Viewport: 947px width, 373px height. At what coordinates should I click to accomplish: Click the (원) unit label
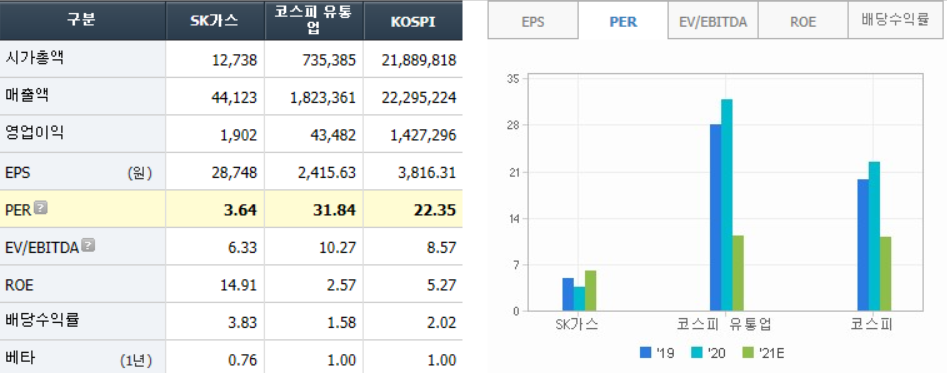point(140,173)
